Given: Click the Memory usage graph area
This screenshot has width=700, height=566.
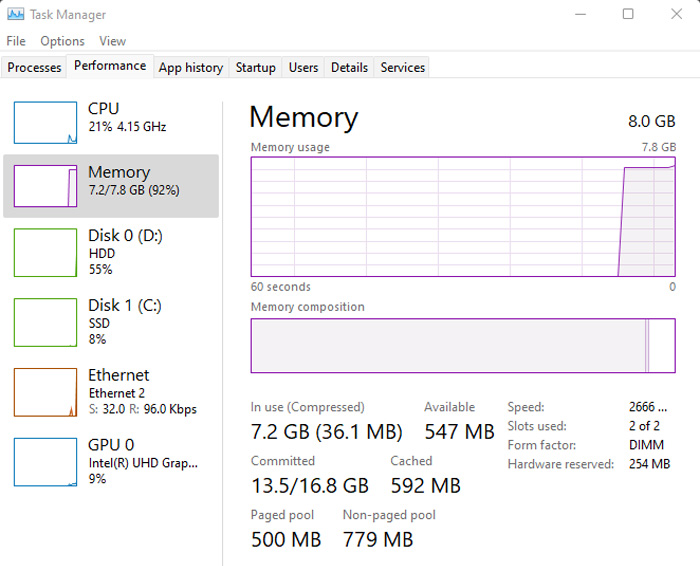Looking at the screenshot, I should [463, 216].
